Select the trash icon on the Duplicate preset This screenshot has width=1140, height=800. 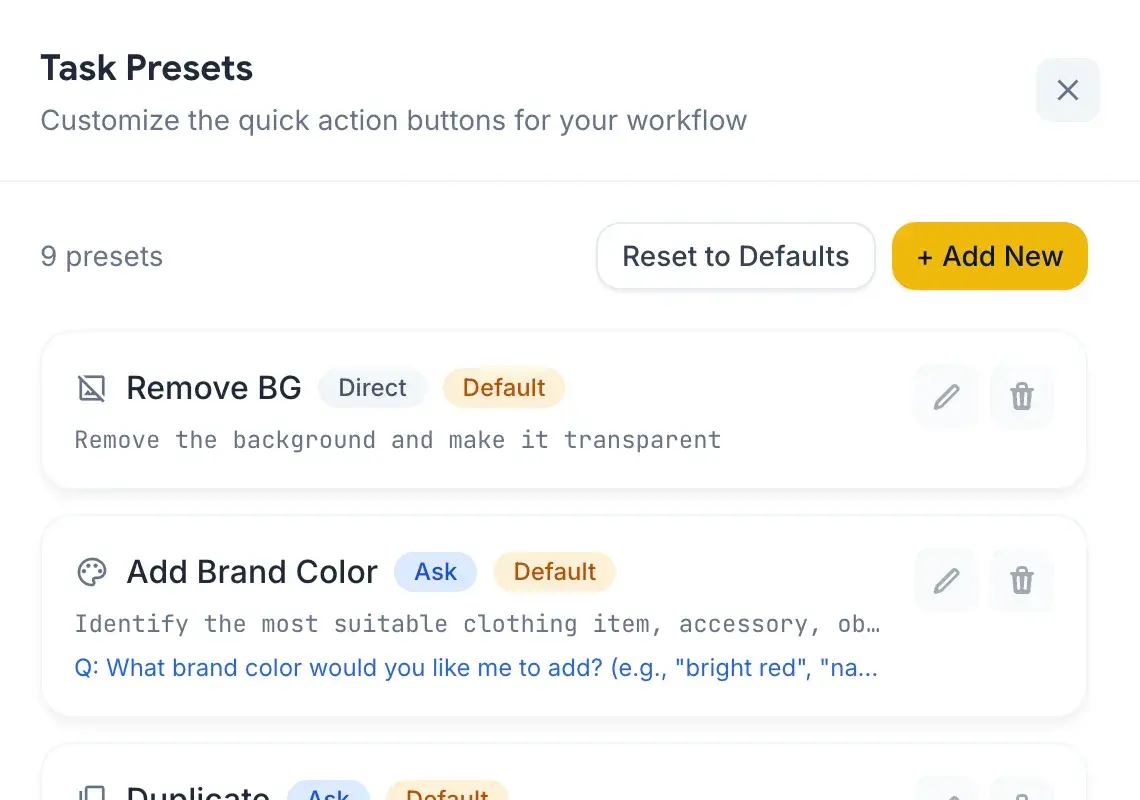1021,795
